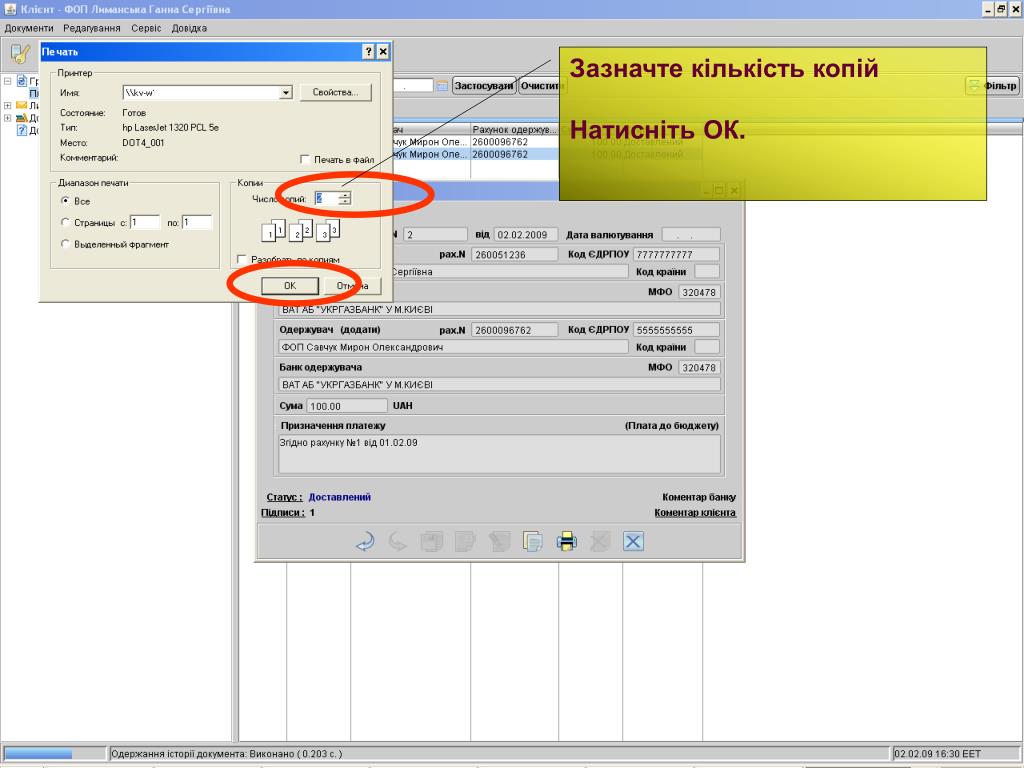Open the Коментар клієнта link
This screenshot has height=768, width=1024.
click(x=695, y=513)
